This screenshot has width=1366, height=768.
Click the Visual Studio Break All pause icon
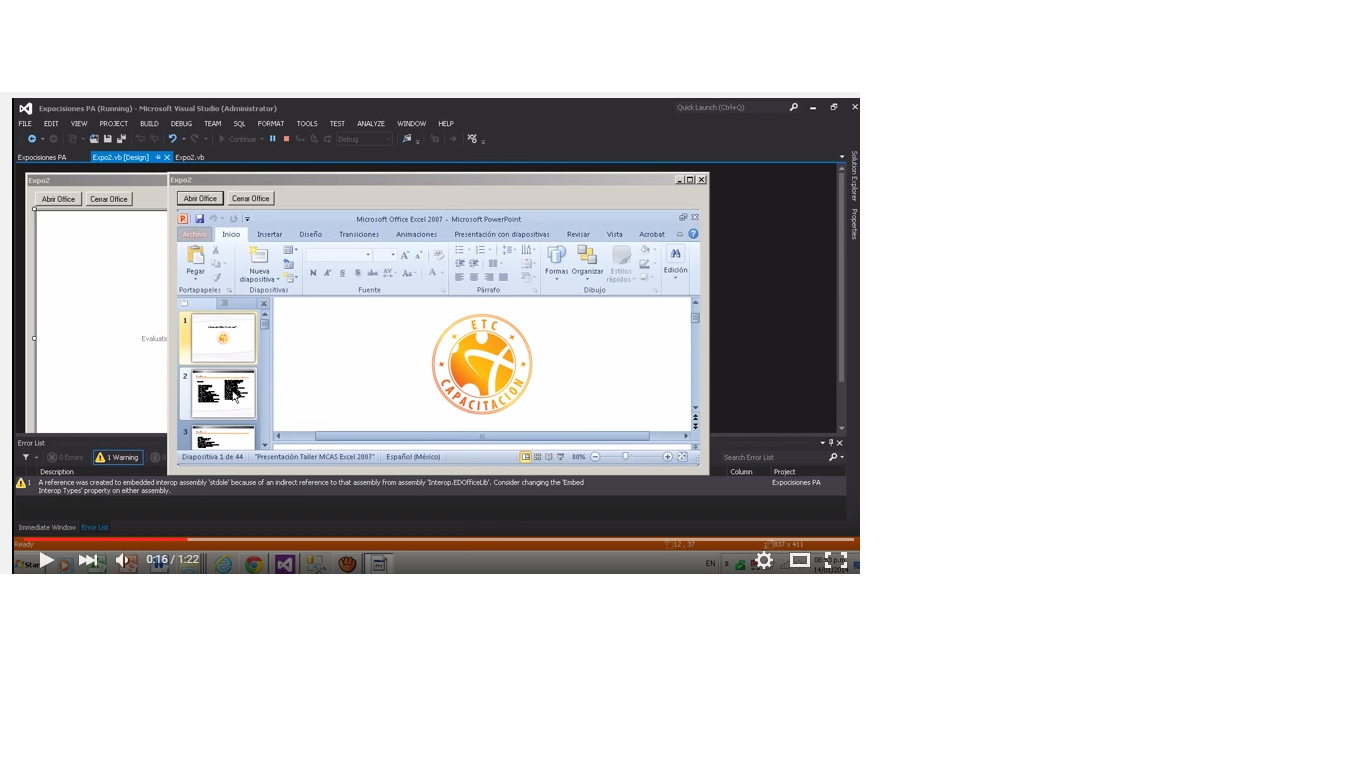click(x=272, y=139)
